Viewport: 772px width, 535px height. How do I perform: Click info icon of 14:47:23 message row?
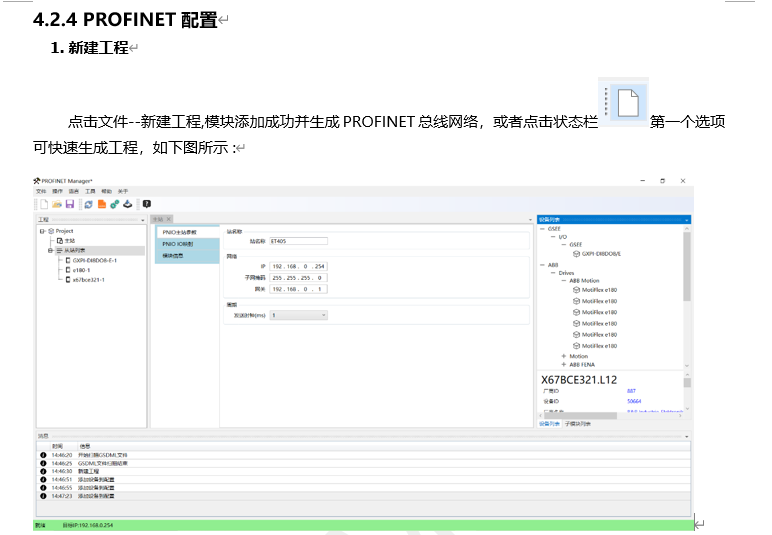(x=43, y=496)
